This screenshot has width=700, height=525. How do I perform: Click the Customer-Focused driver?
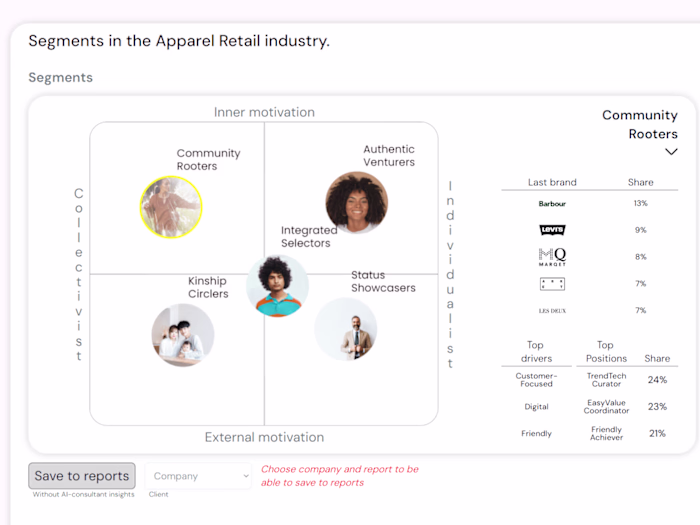click(x=536, y=380)
